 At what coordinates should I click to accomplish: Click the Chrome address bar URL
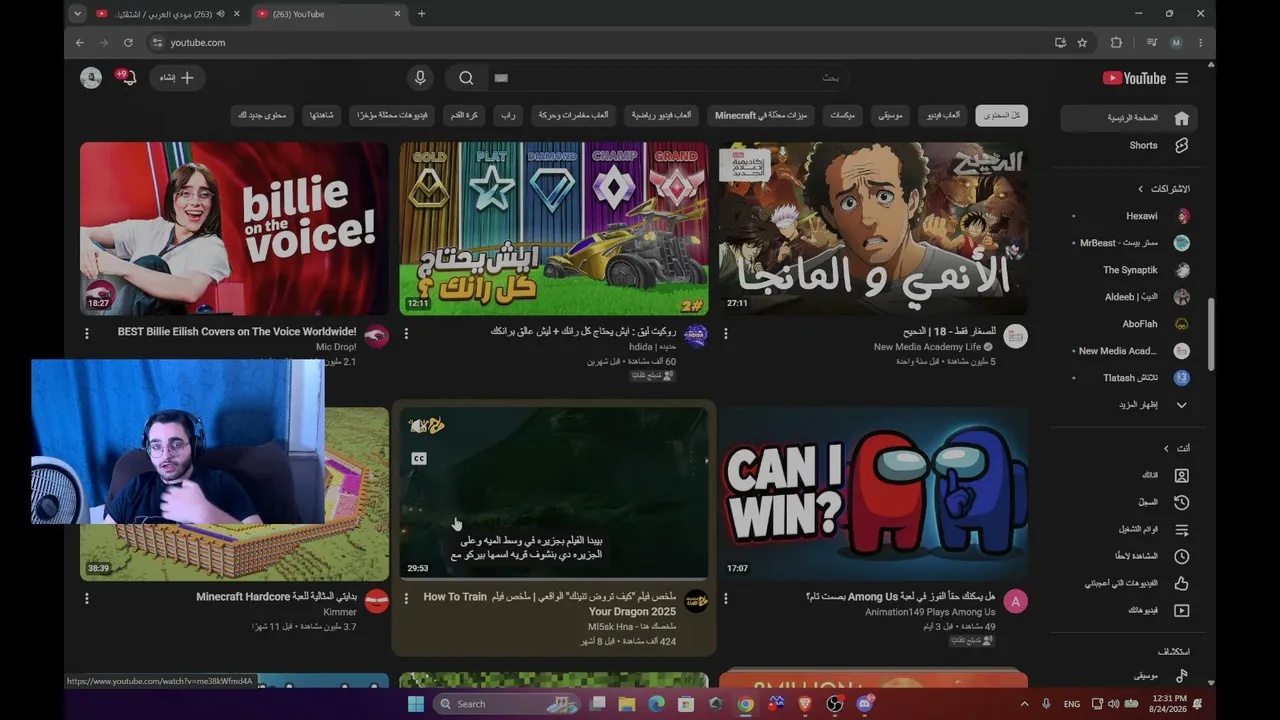coord(198,43)
